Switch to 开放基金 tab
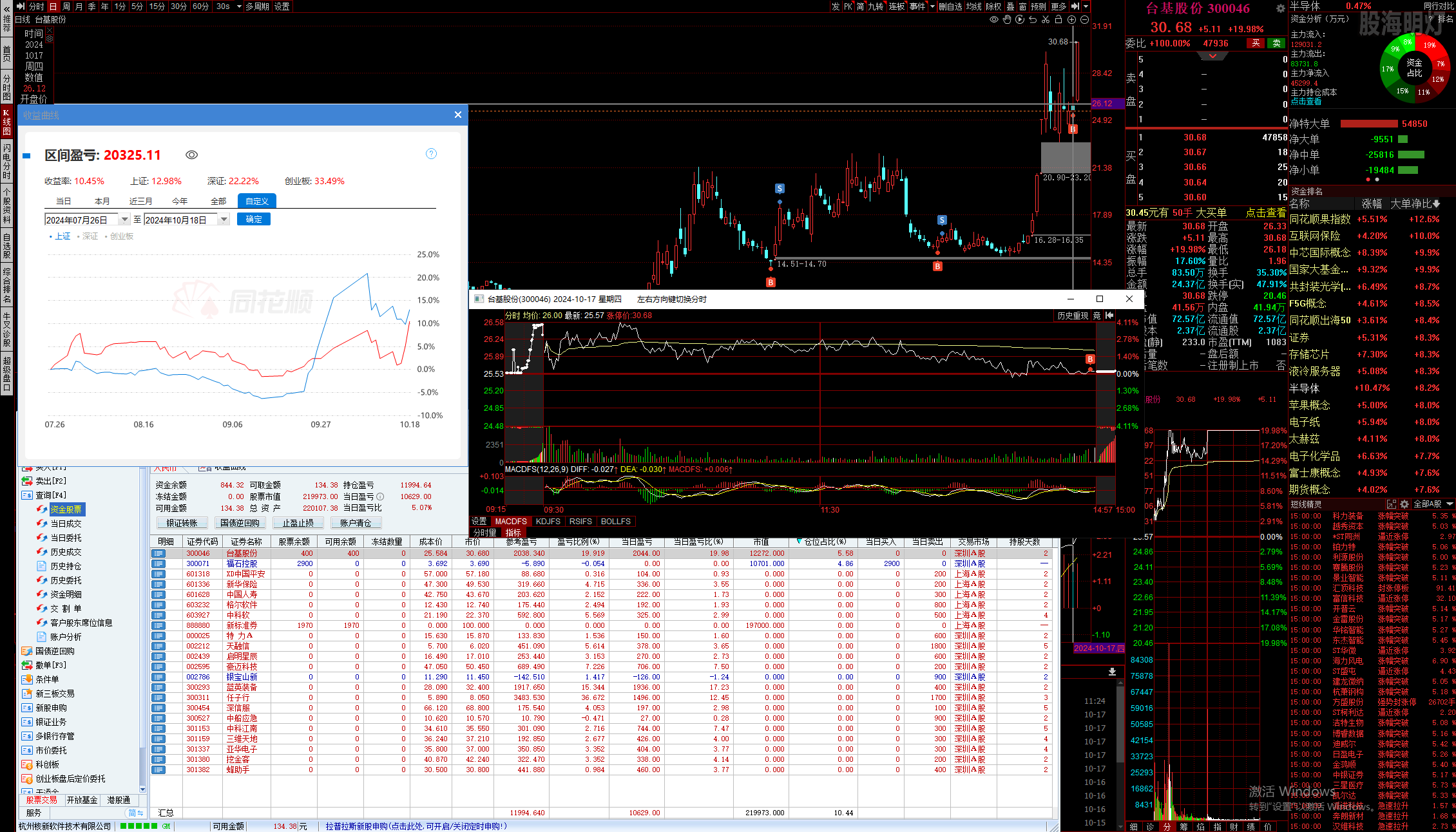The image size is (1456, 832). (82, 800)
